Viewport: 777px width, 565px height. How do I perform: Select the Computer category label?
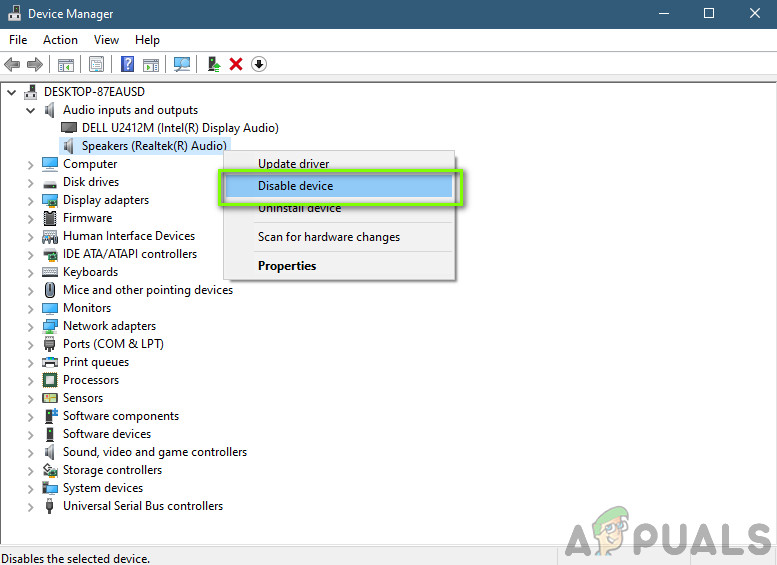(90, 164)
